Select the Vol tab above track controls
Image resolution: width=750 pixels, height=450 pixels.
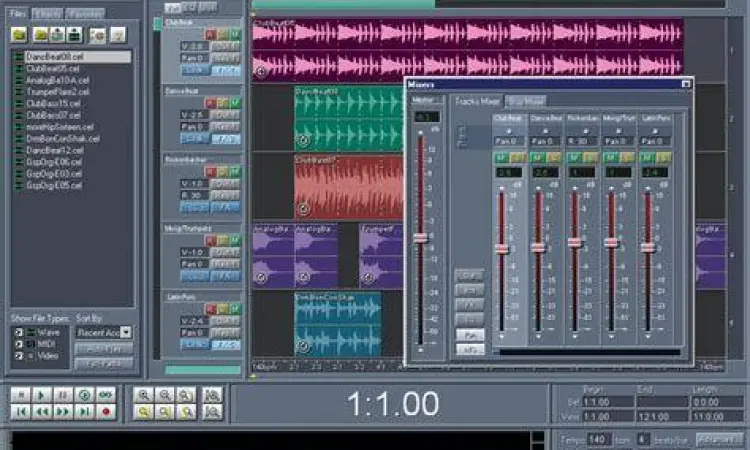[x=173, y=8]
